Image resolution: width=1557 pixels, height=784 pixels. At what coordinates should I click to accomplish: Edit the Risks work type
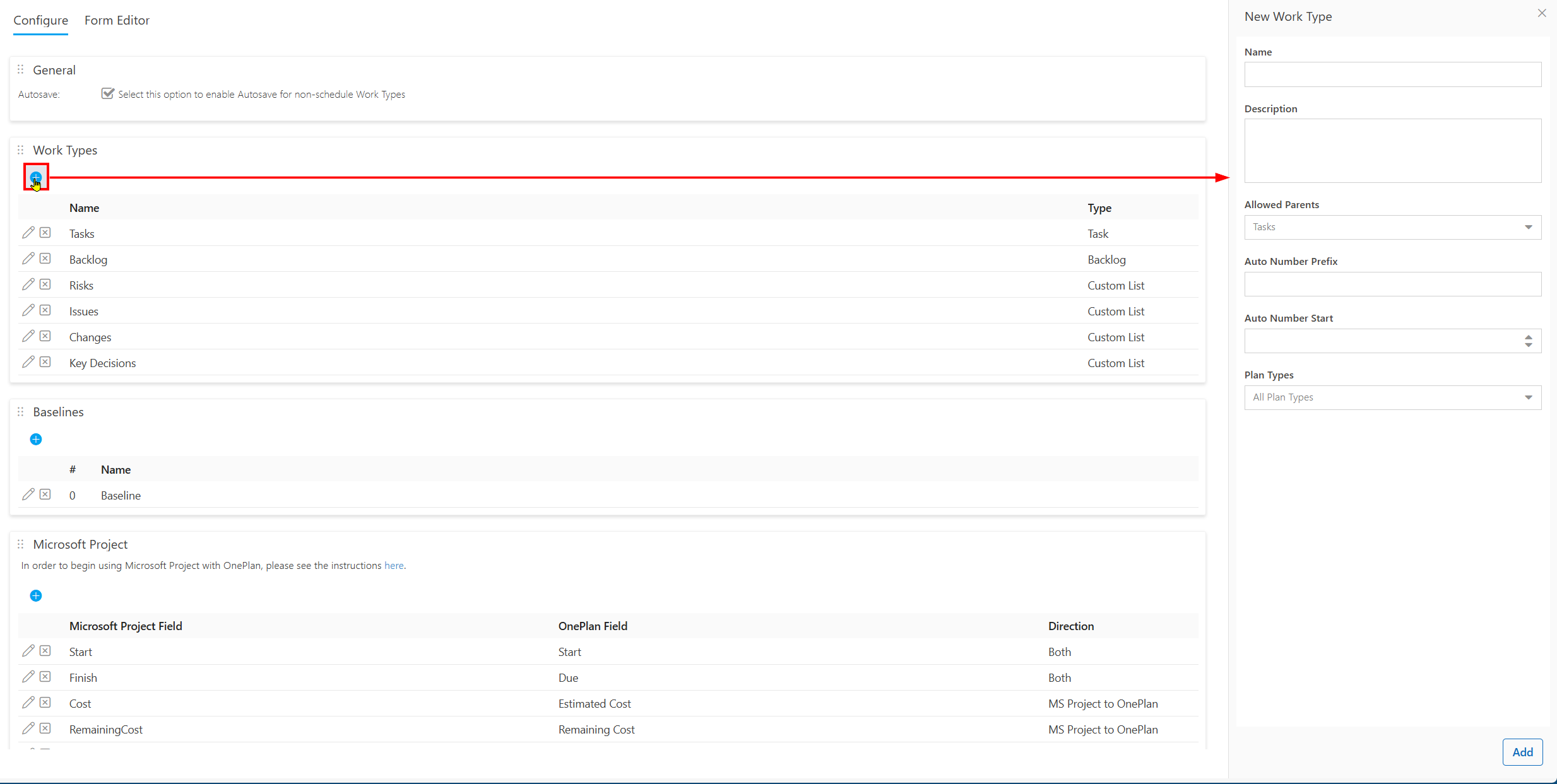28,284
